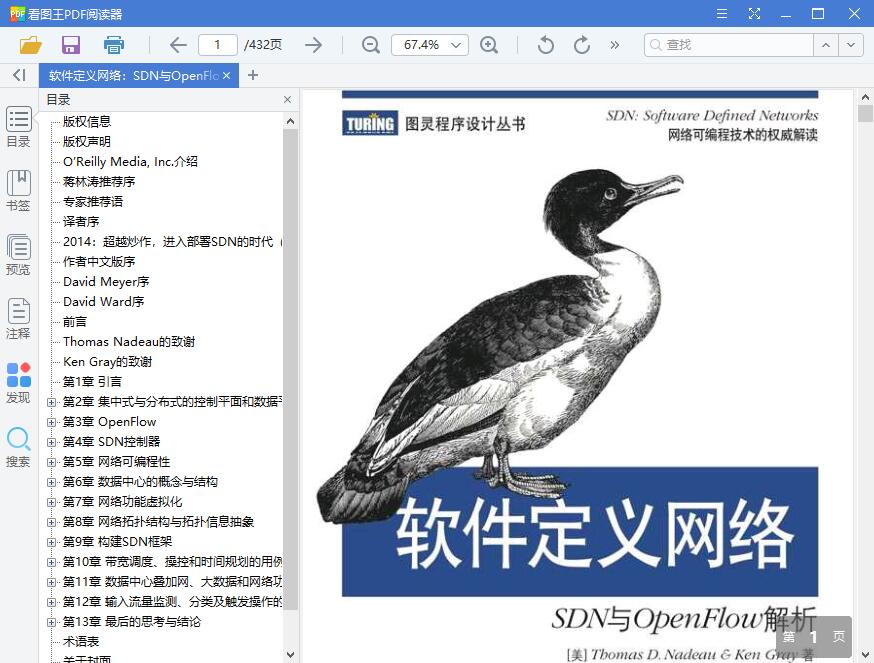
Task: Expand 第2章 集中式与分布式的控制平面 chapter
Action: (x=50, y=401)
